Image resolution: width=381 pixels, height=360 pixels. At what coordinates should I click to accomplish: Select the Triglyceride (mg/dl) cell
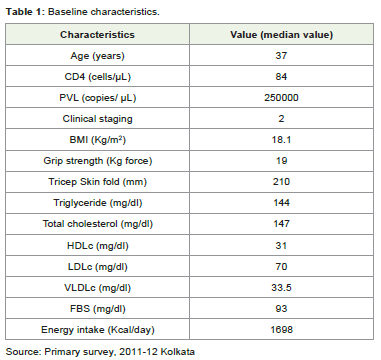point(97,203)
